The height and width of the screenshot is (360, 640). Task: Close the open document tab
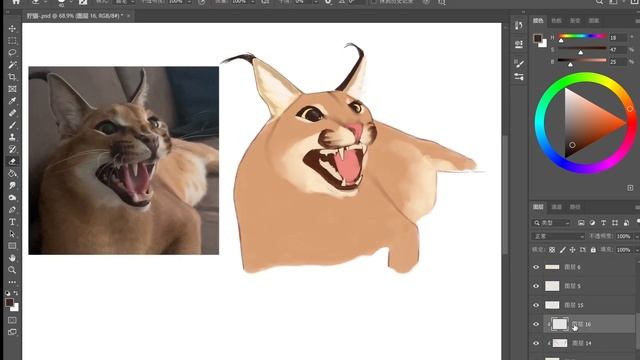[x=129, y=16]
